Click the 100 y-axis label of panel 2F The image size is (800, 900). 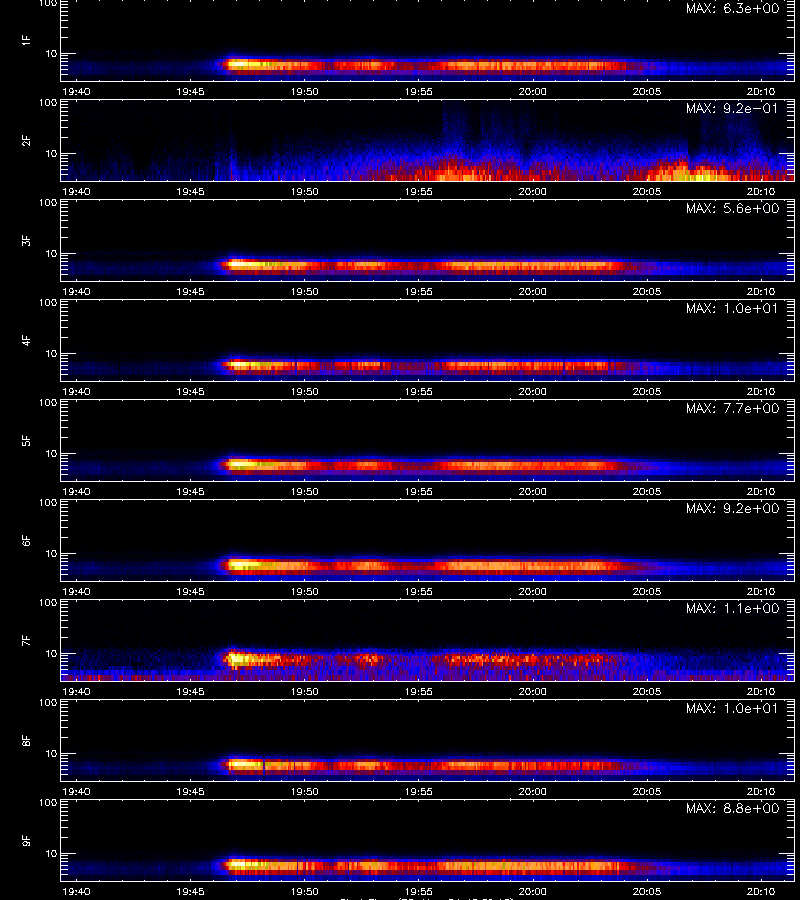pyautogui.click(x=48, y=103)
